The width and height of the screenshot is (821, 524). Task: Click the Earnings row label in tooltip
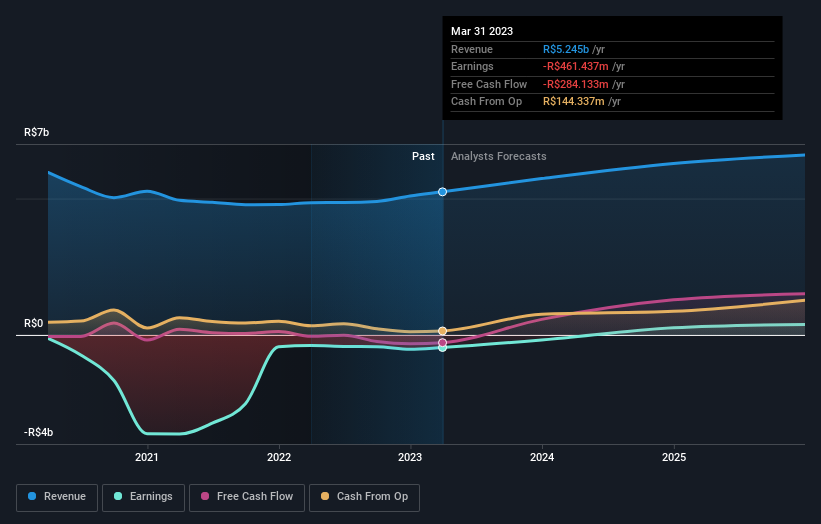[x=472, y=66]
